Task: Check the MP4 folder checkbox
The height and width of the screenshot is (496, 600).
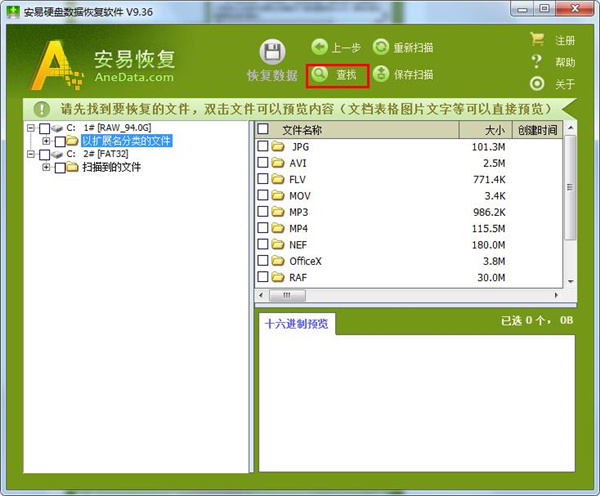Action: click(x=263, y=228)
